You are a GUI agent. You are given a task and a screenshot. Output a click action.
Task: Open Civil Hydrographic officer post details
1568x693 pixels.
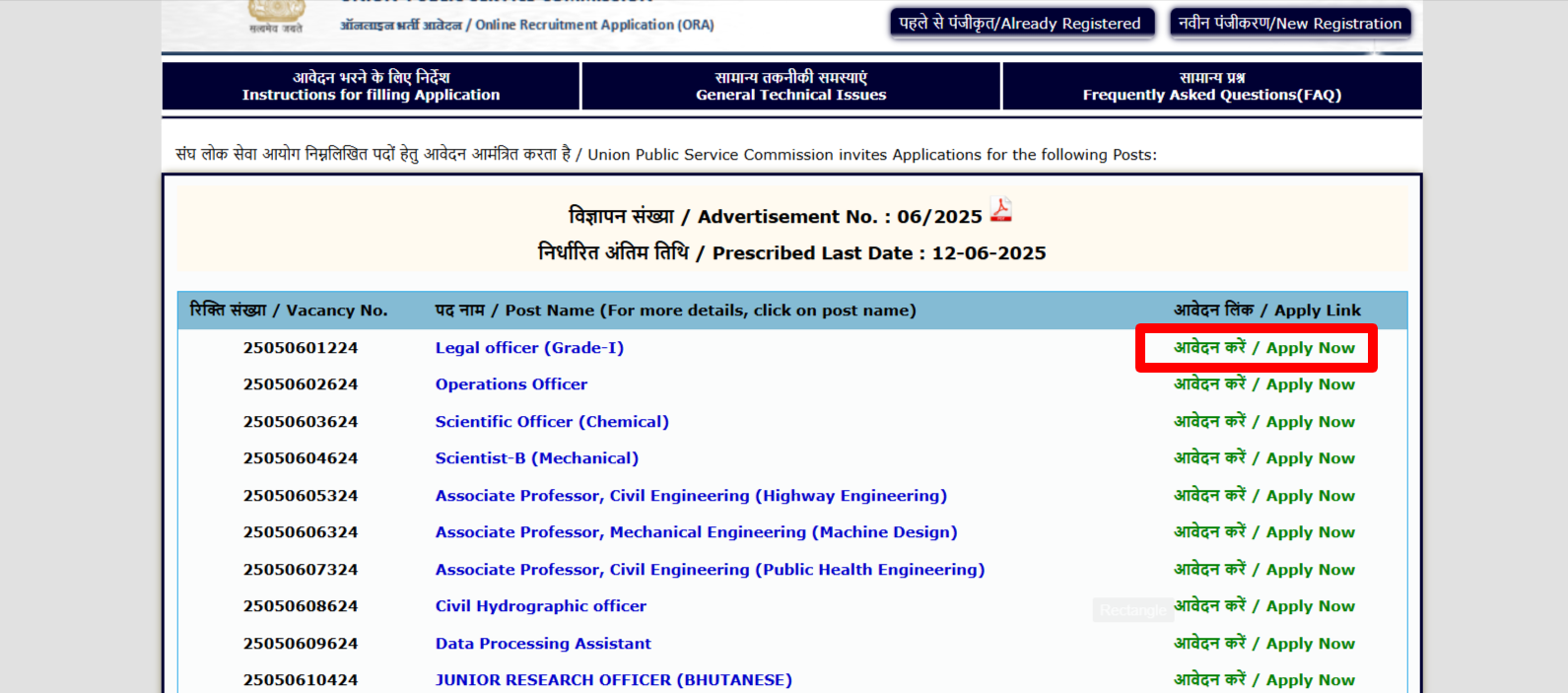click(540, 606)
